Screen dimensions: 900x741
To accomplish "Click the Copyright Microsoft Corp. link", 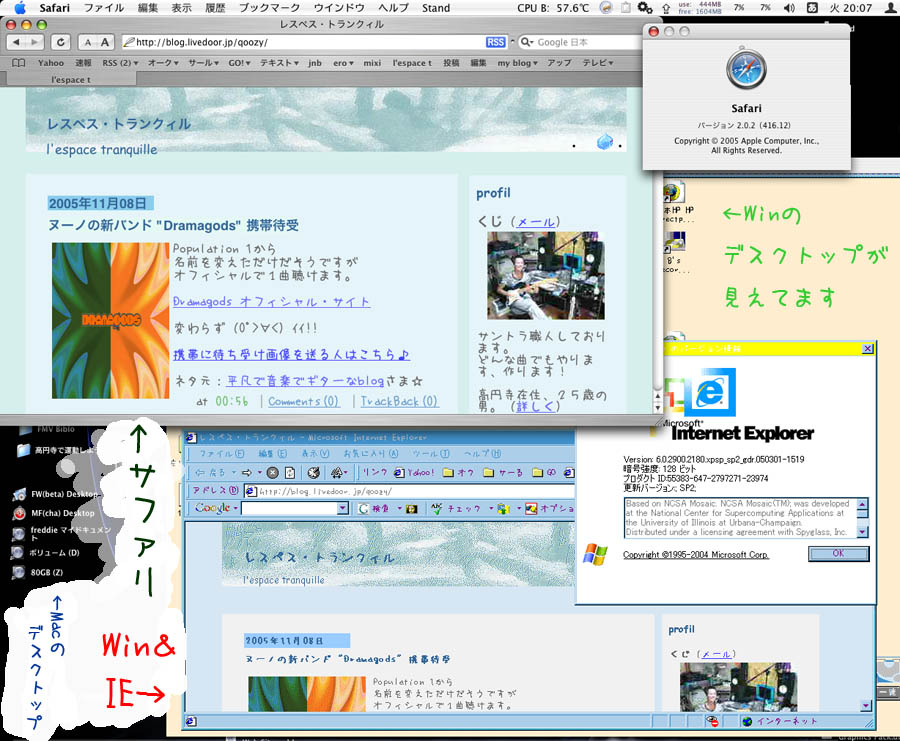I will (696, 554).
